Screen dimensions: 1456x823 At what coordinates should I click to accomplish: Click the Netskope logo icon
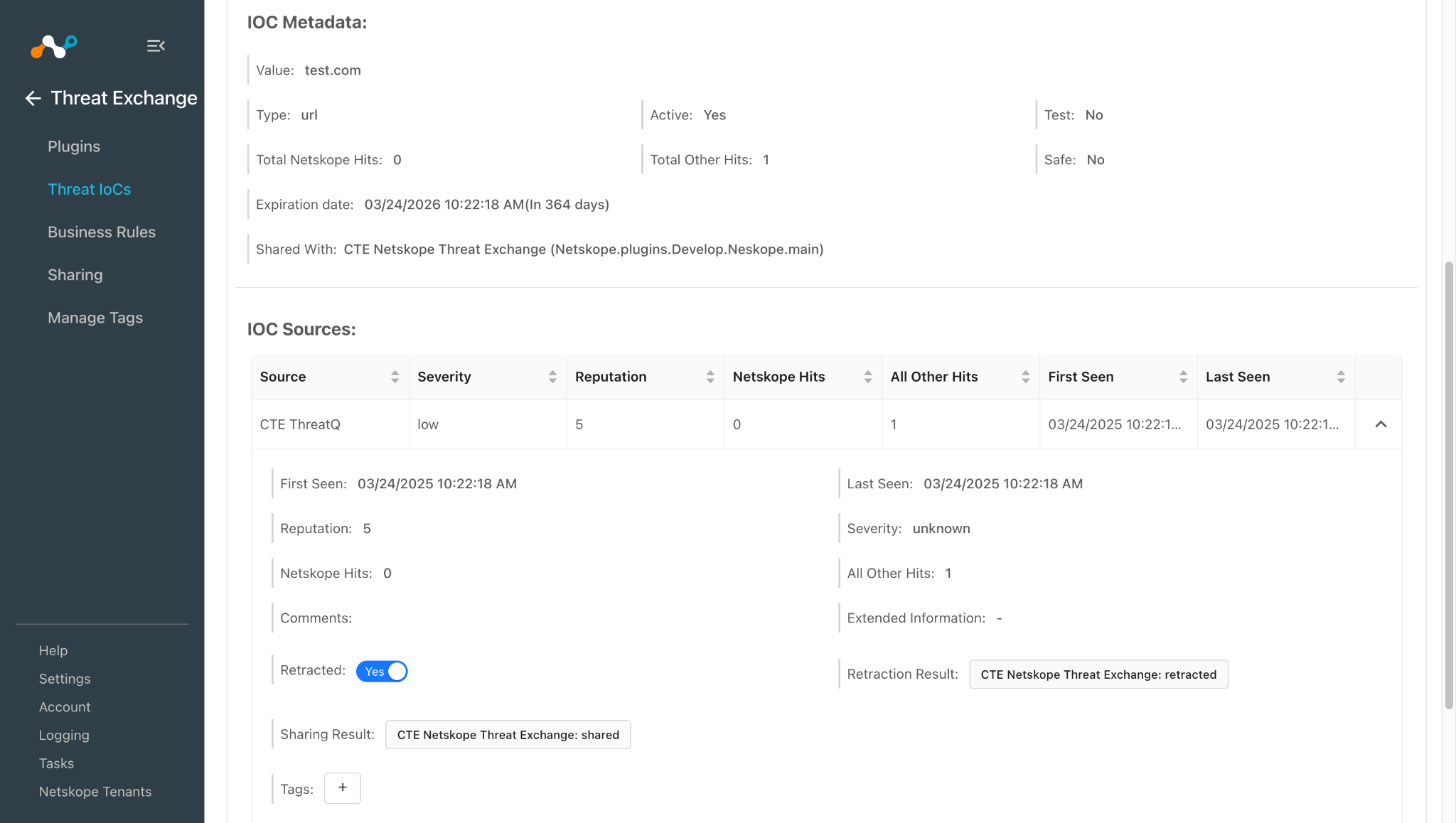point(54,47)
